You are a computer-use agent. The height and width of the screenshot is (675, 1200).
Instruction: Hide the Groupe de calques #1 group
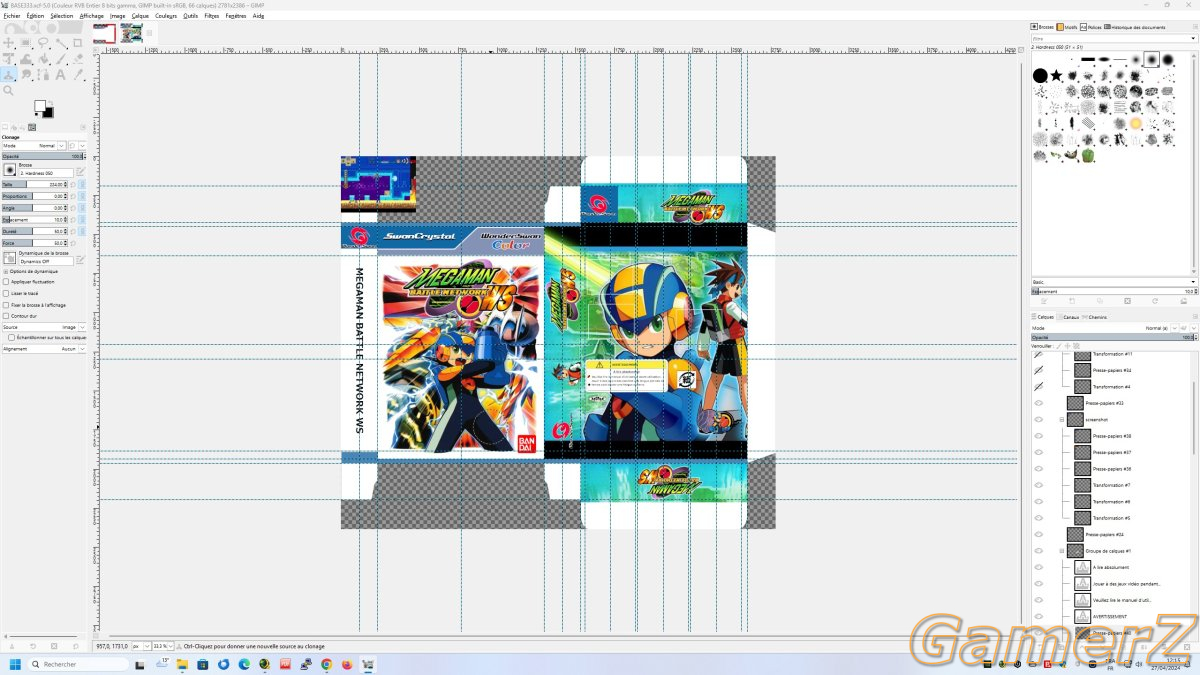coord(1038,551)
